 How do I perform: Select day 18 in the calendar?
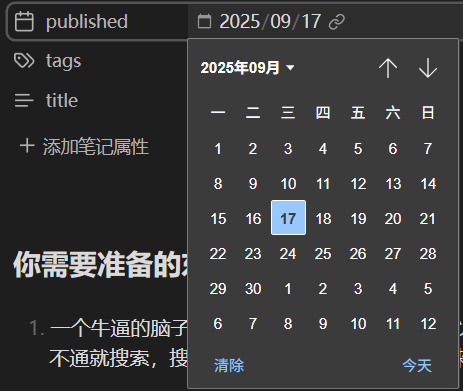pyautogui.click(x=323, y=219)
